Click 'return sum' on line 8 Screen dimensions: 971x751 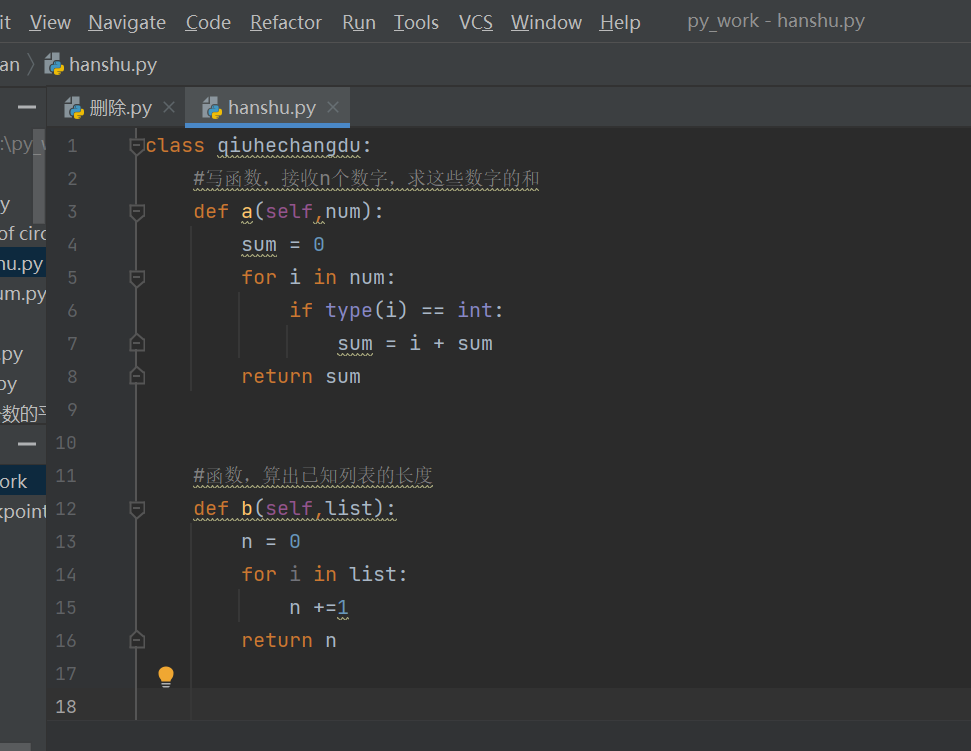point(301,376)
